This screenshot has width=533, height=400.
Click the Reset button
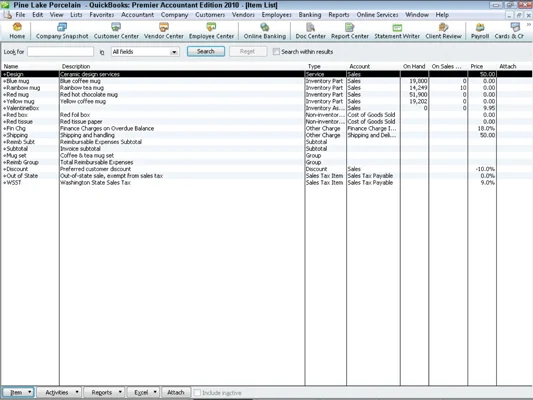247,51
